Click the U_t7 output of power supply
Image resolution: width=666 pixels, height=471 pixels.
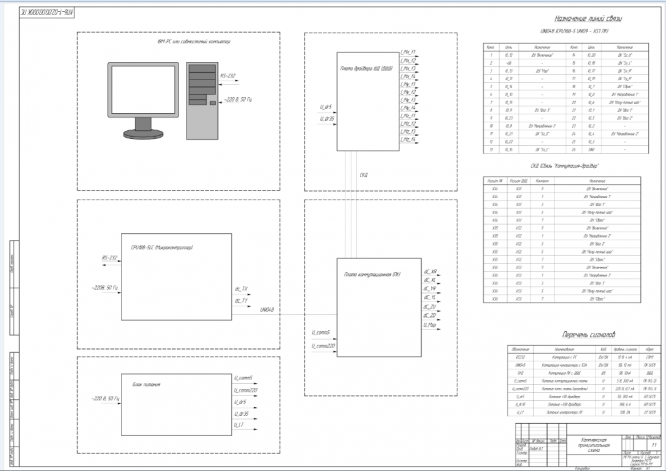tap(245, 426)
